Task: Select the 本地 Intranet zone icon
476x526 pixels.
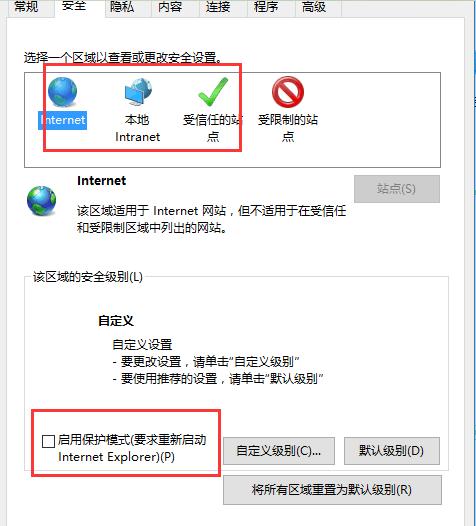Action: click(138, 91)
